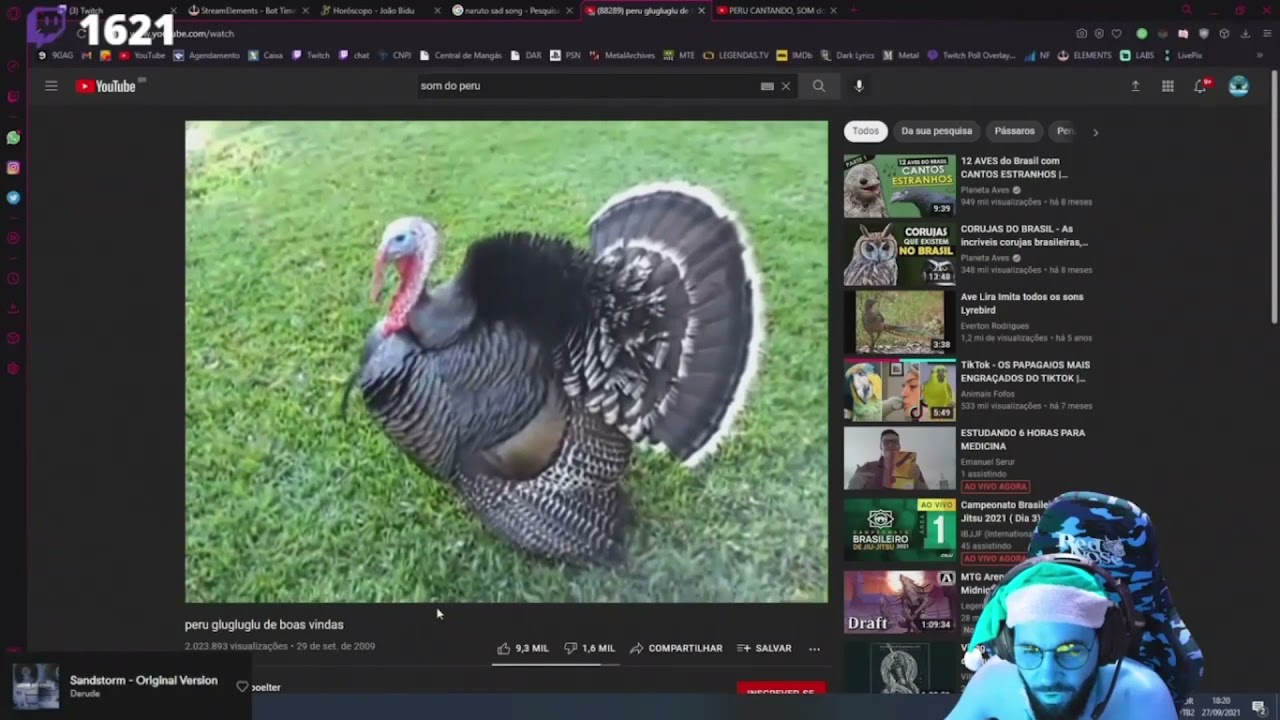Open the MTG Arena Draft video thumbnail
Image resolution: width=1280 pixels, height=720 pixels.
point(899,602)
